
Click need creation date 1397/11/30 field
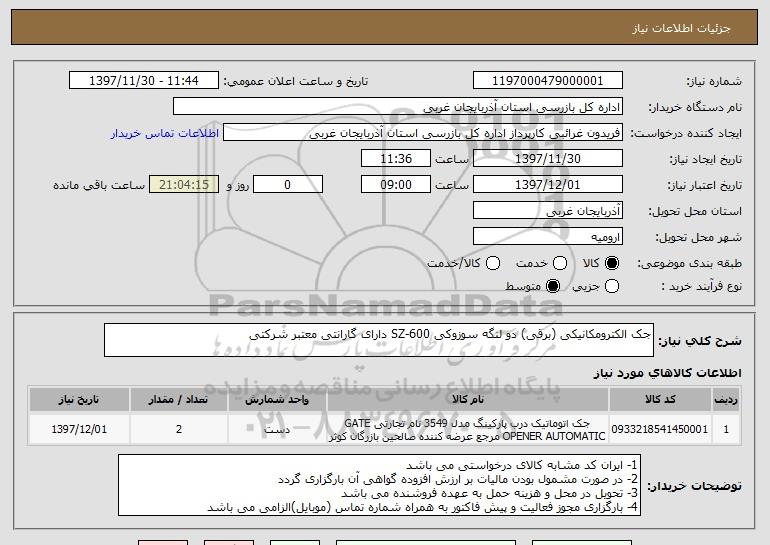548,159
